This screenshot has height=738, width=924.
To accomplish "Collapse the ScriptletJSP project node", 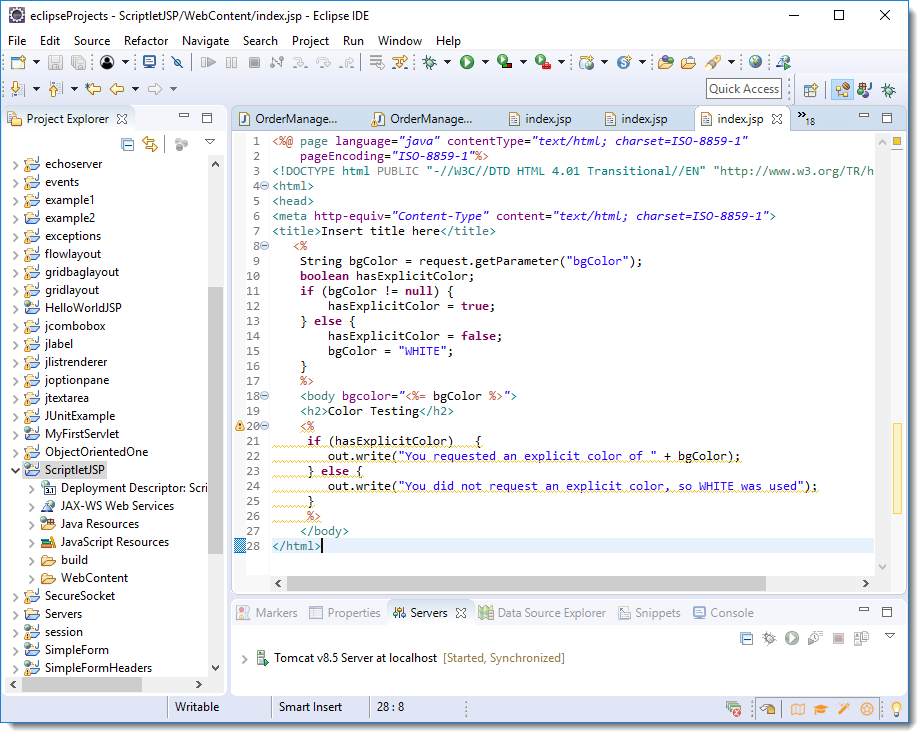I will pyautogui.click(x=16, y=470).
